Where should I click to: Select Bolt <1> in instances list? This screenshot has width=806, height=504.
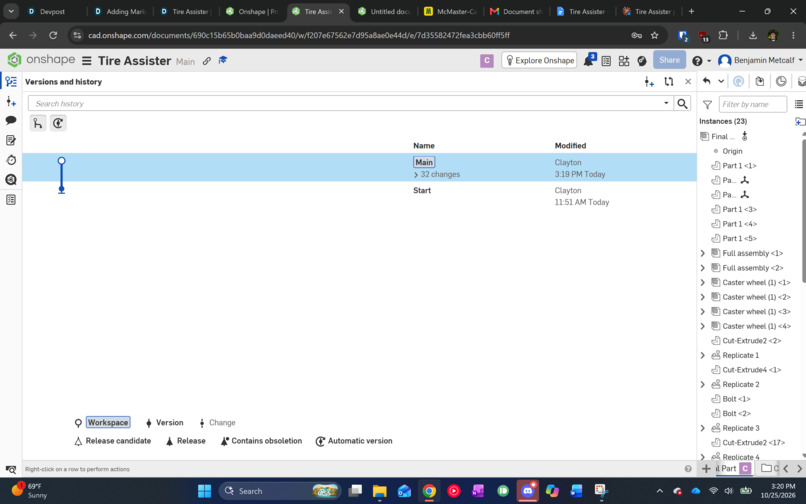point(736,399)
